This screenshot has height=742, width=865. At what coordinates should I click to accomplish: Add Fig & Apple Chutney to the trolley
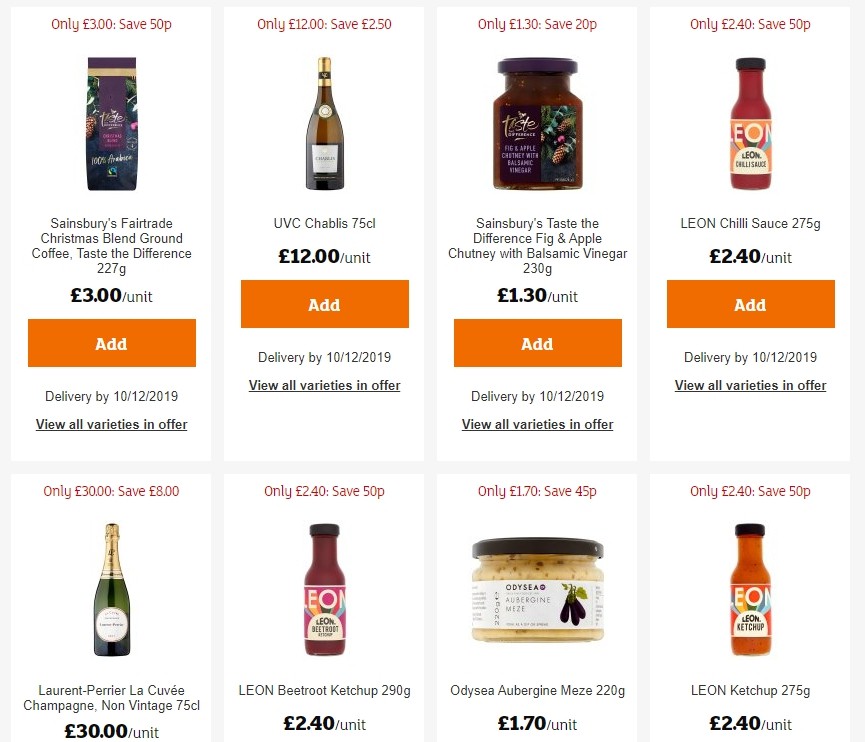(x=537, y=343)
